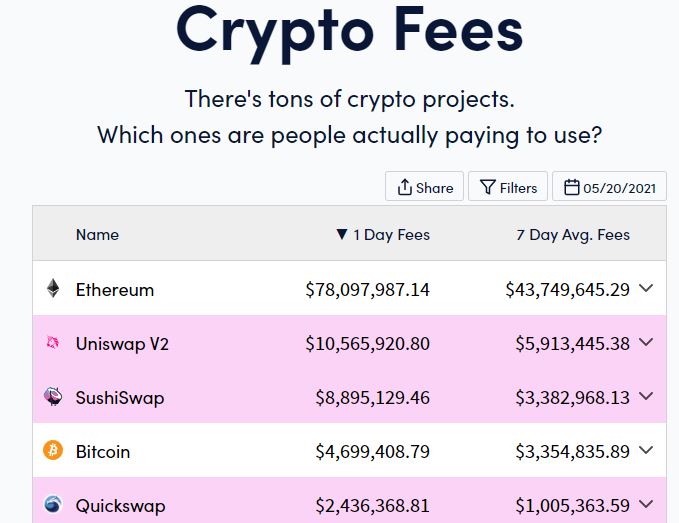Image resolution: width=679 pixels, height=523 pixels.
Task: Click the Uniswap V2 unicorn icon
Action: click(x=53, y=342)
